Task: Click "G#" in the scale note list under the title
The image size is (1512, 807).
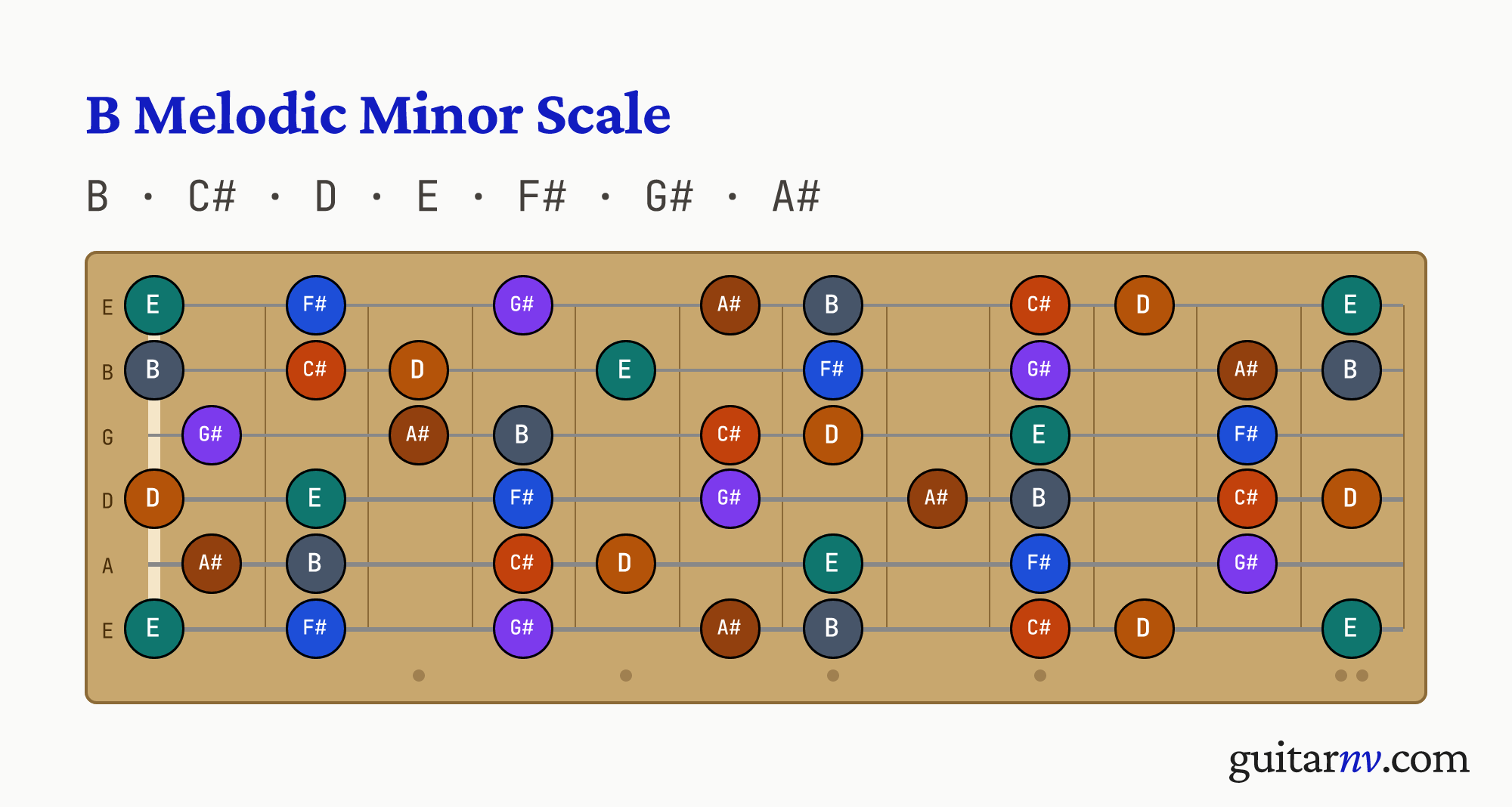Action: 670,196
